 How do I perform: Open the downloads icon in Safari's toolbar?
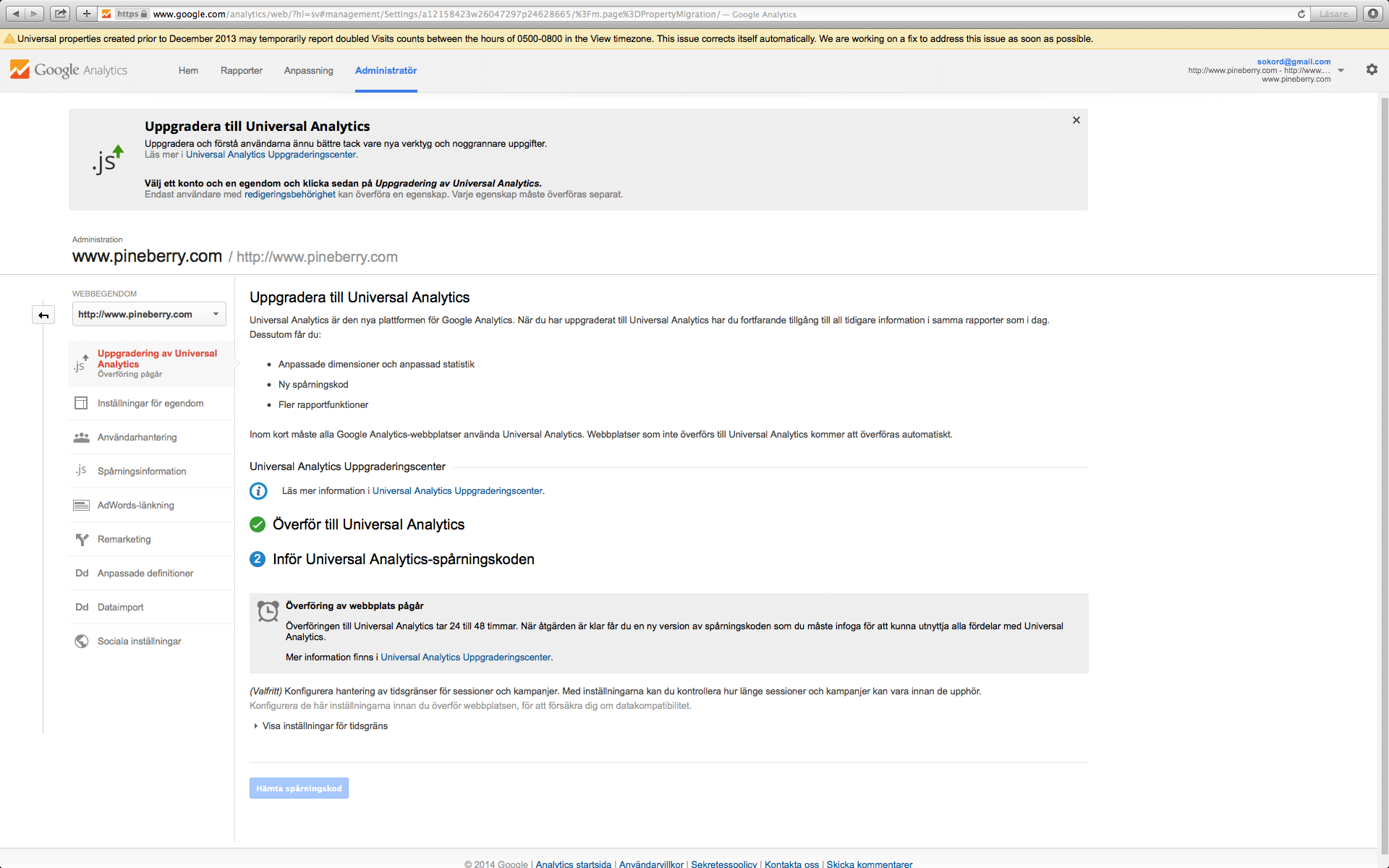[x=1372, y=14]
